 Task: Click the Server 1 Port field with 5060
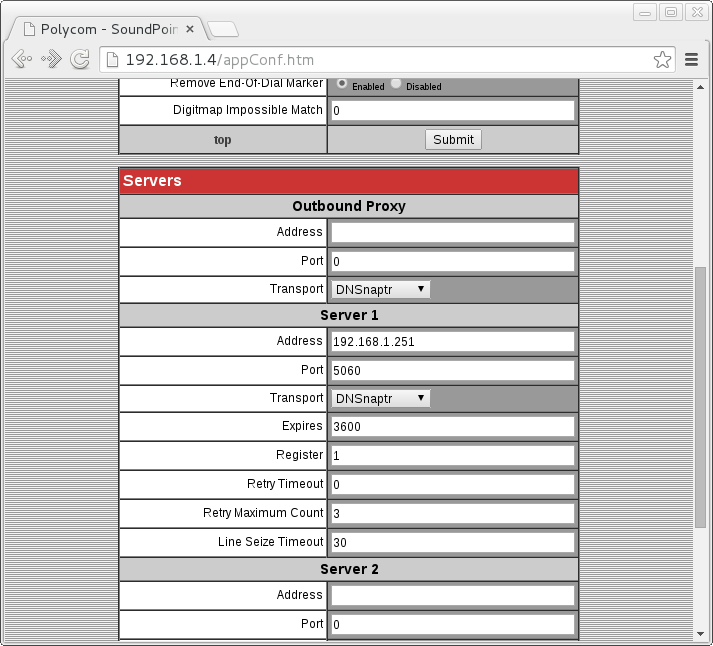coord(453,371)
